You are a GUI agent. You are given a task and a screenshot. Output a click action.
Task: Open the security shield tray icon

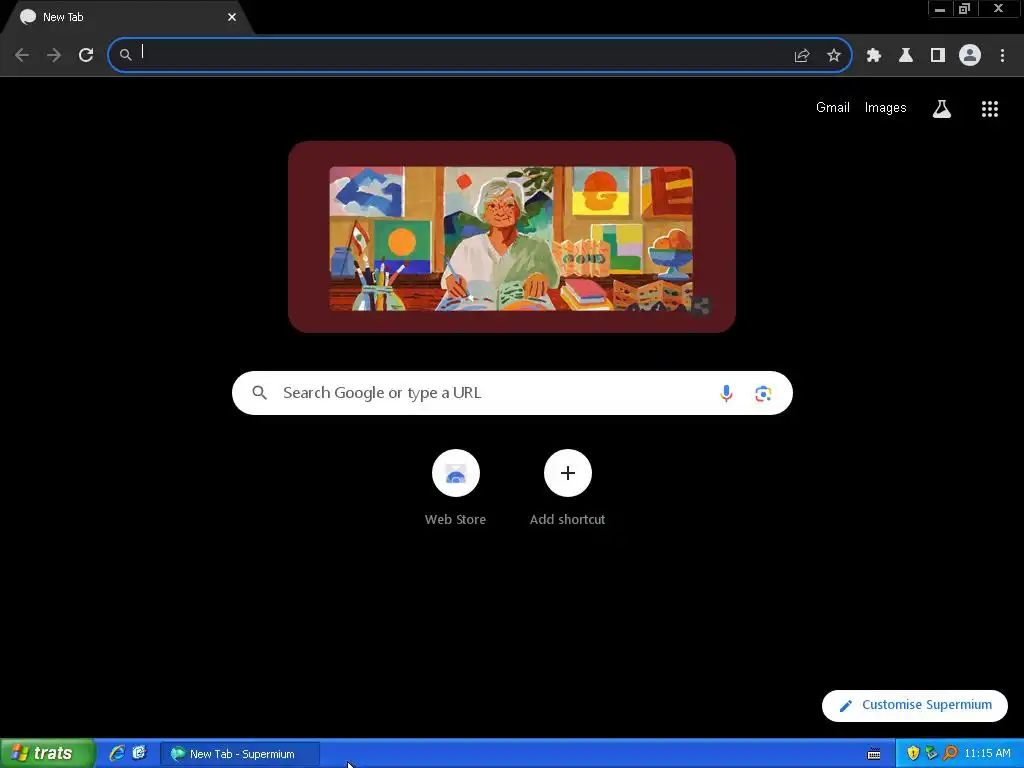913,754
